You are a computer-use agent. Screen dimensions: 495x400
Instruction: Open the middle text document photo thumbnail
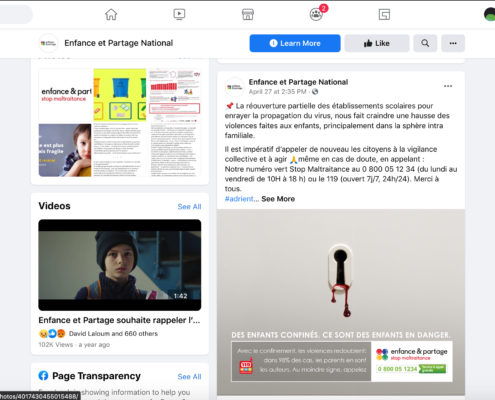point(120,150)
